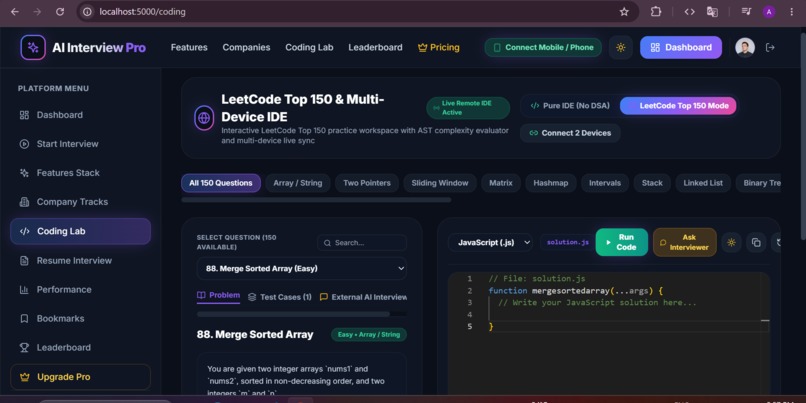The height and width of the screenshot is (403, 806).
Task: Filter by Stack category
Action: click(x=652, y=183)
